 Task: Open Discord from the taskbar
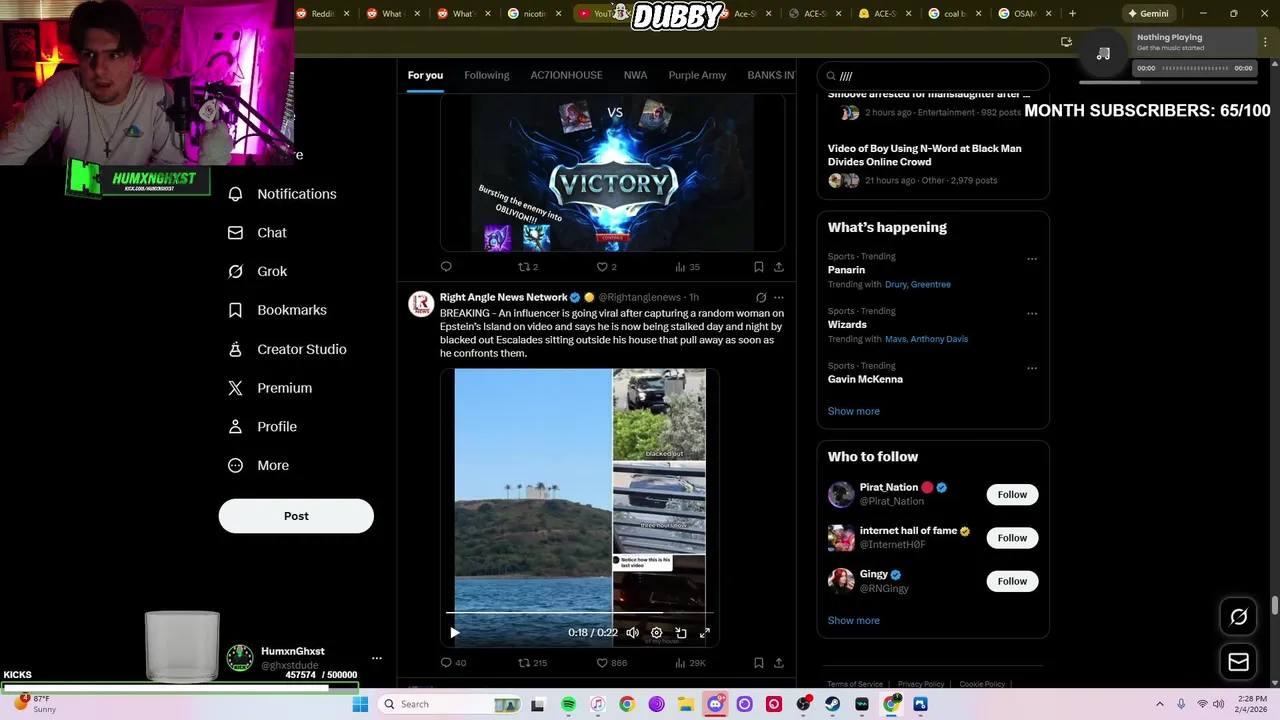click(x=715, y=704)
